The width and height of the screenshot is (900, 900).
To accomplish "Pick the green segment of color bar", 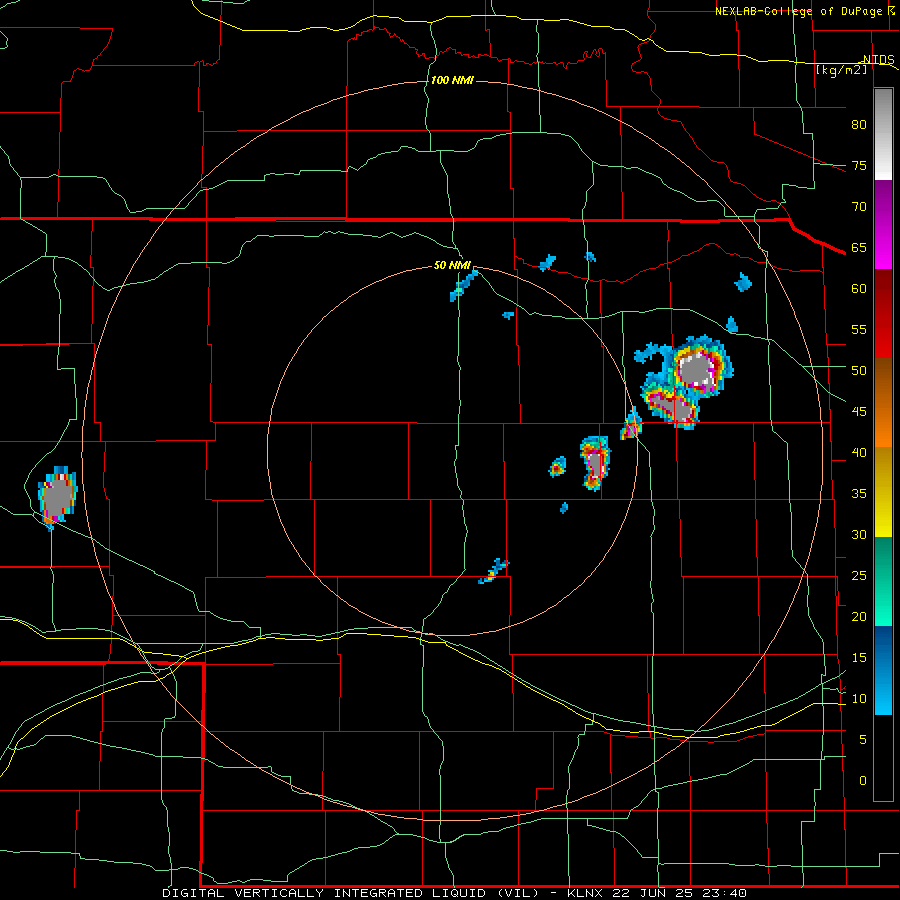I will 883,581.
